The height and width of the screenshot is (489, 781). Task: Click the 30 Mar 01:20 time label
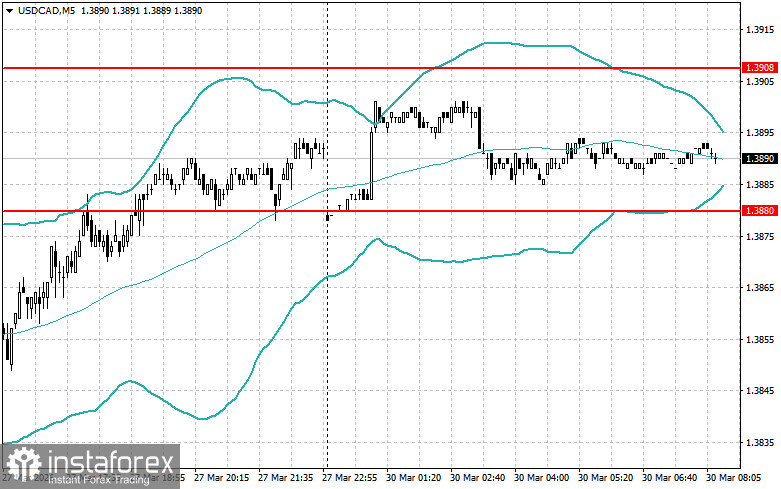tap(413, 478)
